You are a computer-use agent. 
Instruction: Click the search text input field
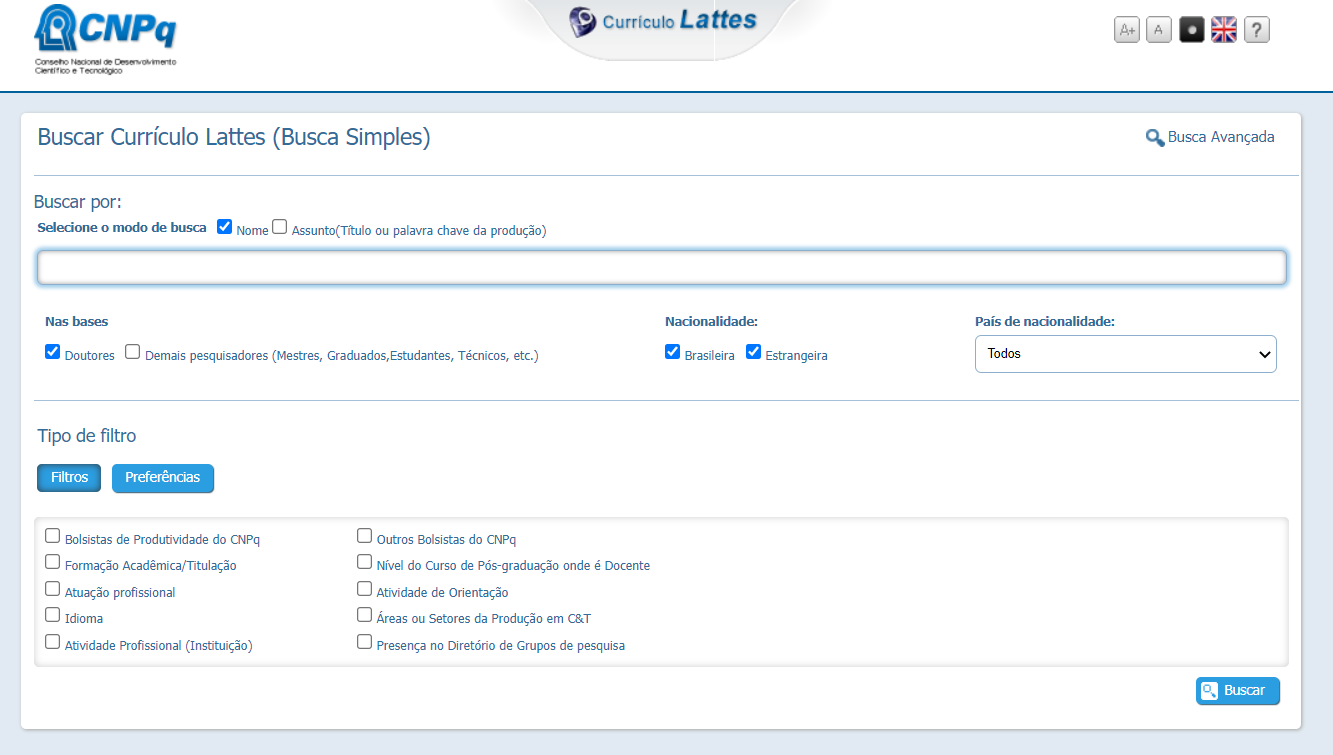click(x=661, y=268)
